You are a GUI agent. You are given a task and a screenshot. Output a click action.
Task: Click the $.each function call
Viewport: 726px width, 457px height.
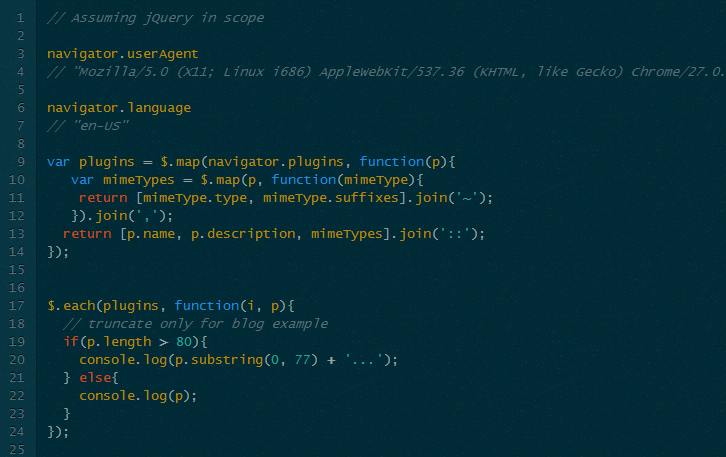(70, 305)
